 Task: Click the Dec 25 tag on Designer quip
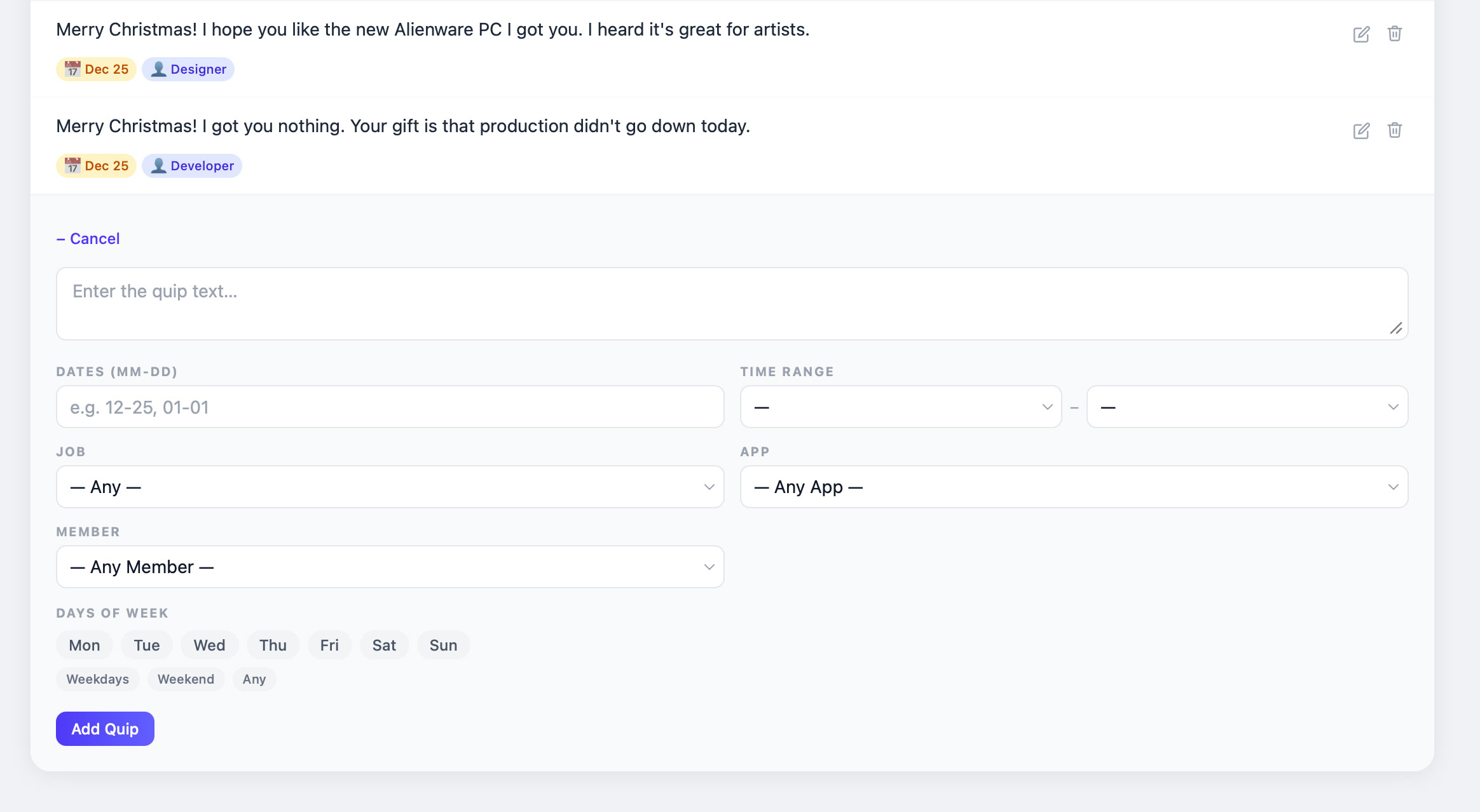(97, 69)
